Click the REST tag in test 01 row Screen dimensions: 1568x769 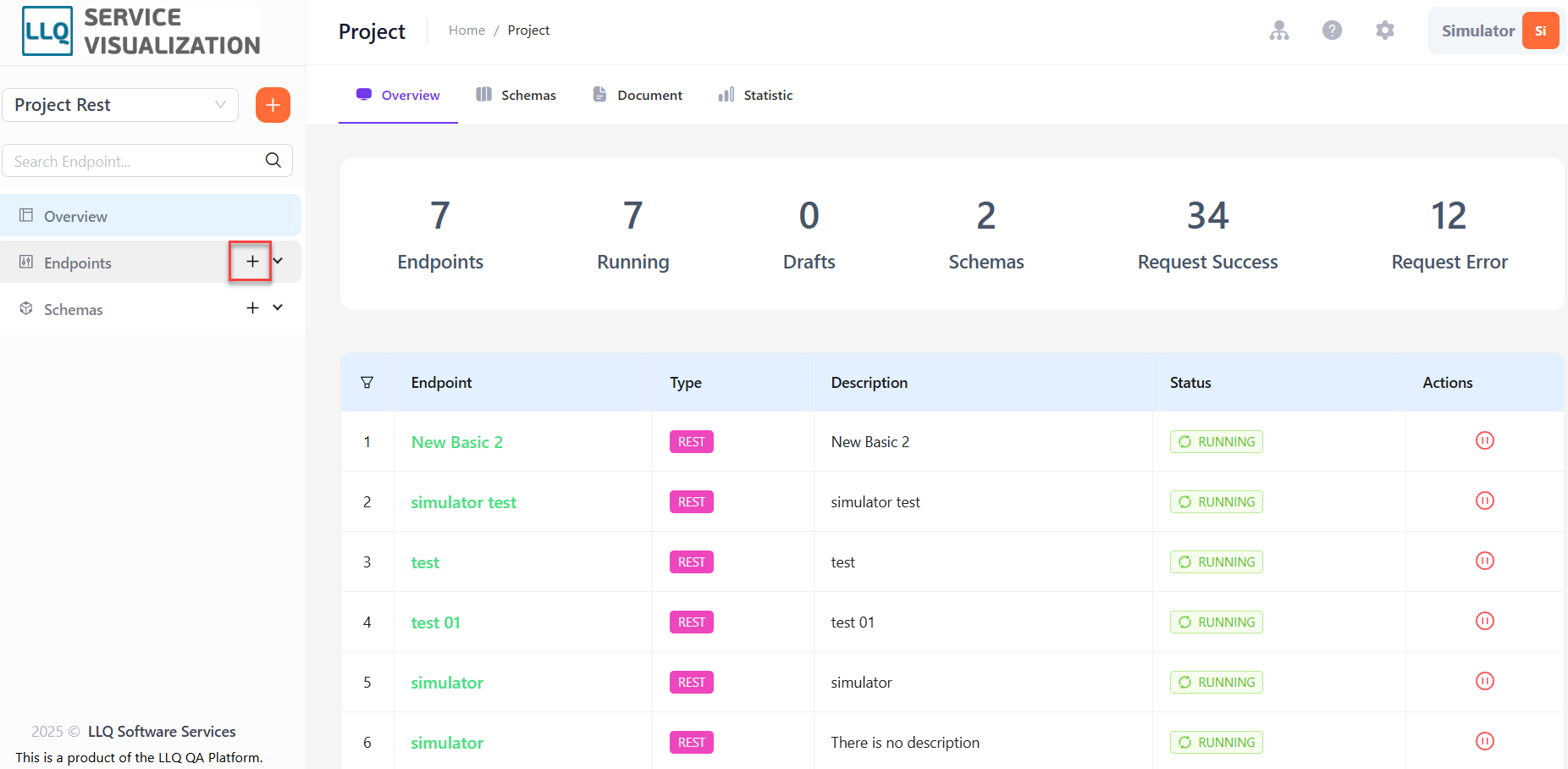click(692, 622)
